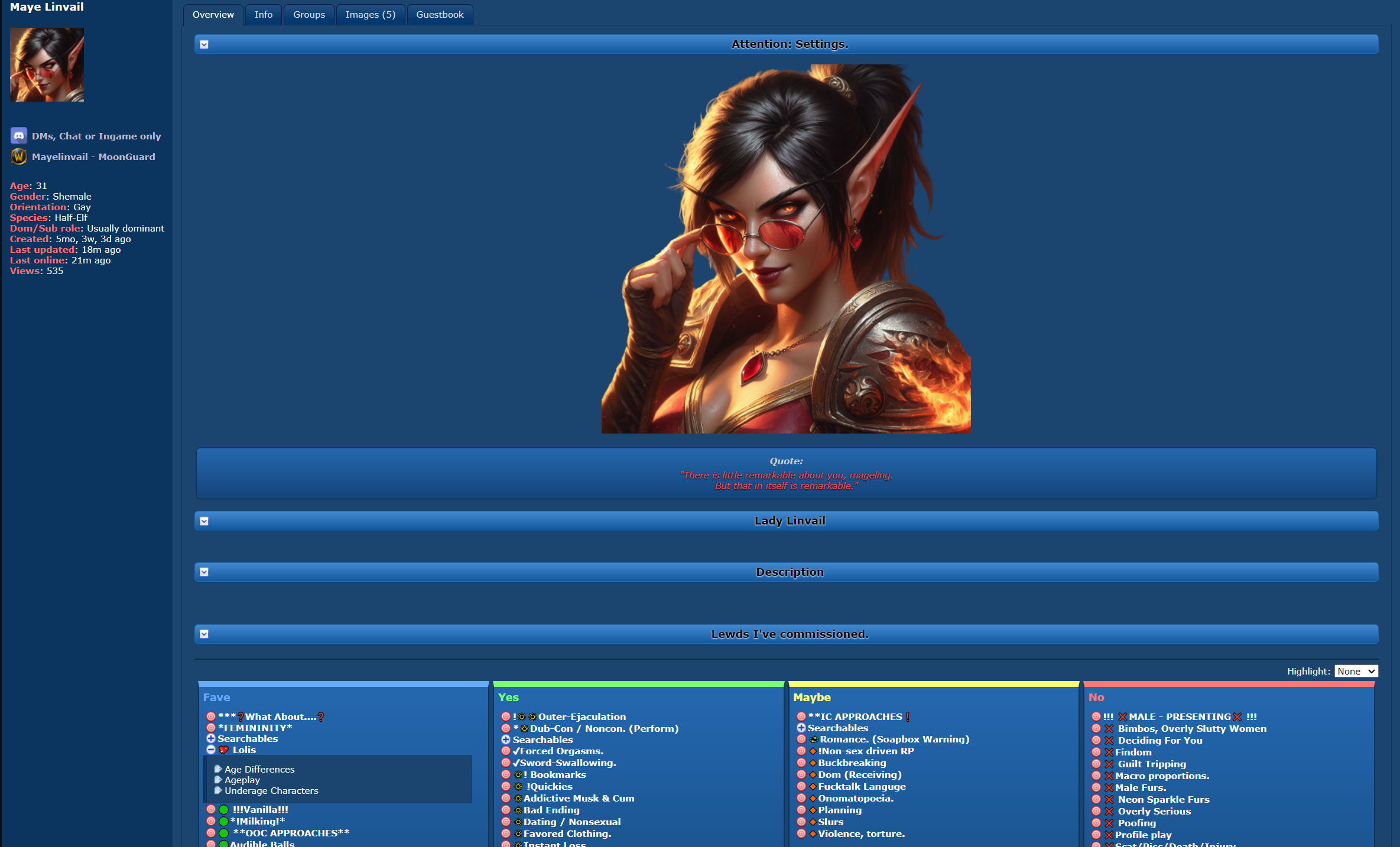The height and width of the screenshot is (847, 1400).
Task: Expand Searchables in the Maybe column
Action: (801, 728)
